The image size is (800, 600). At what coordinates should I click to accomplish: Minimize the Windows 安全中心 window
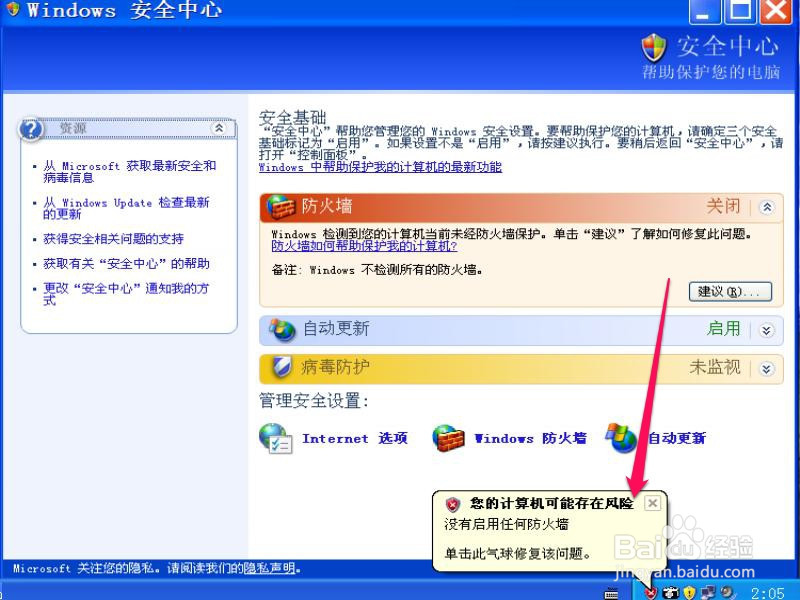pyautogui.click(x=704, y=11)
